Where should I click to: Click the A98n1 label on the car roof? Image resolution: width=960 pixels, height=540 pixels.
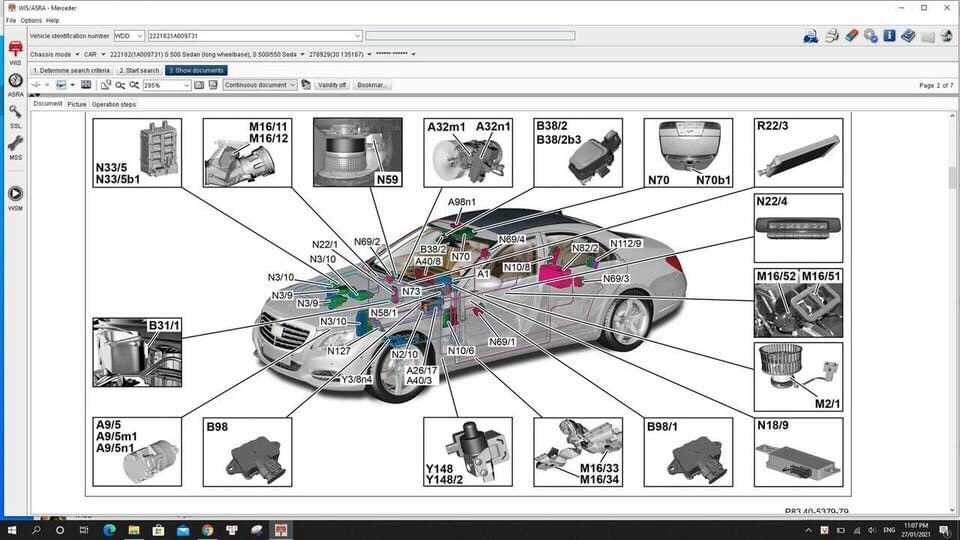462,202
